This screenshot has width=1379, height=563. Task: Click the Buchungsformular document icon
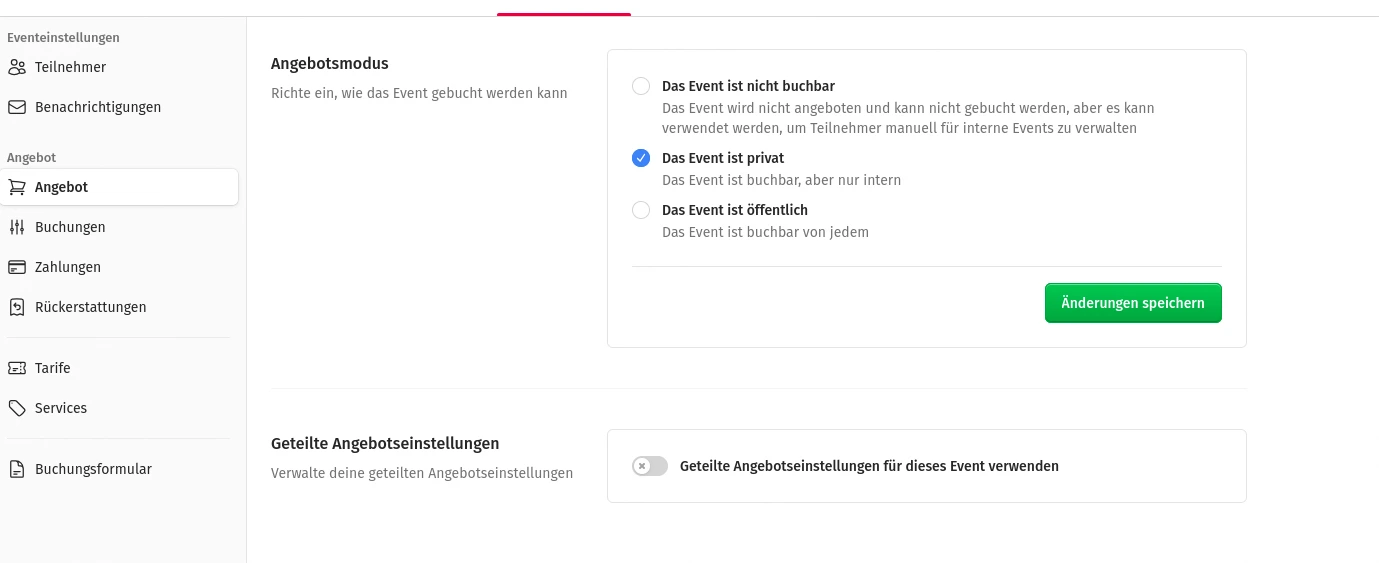click(x=17, y=469)
